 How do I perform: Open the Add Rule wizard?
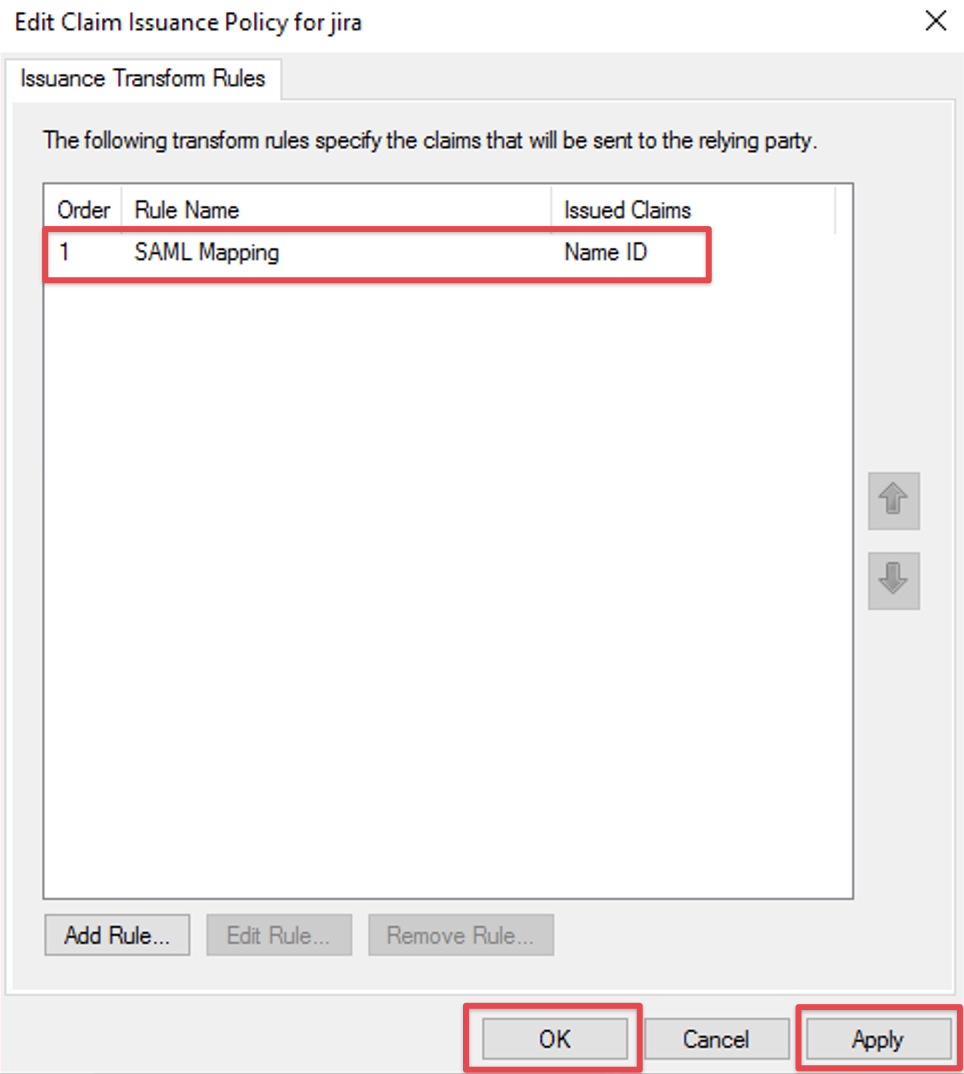click(117, 936)
